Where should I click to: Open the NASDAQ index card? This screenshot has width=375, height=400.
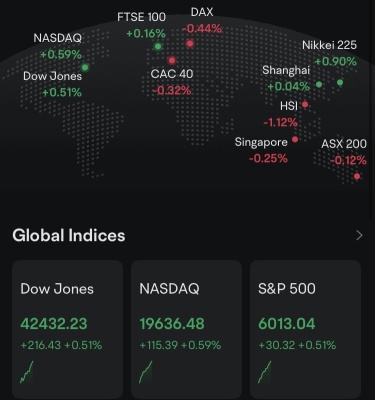[186, 329]
